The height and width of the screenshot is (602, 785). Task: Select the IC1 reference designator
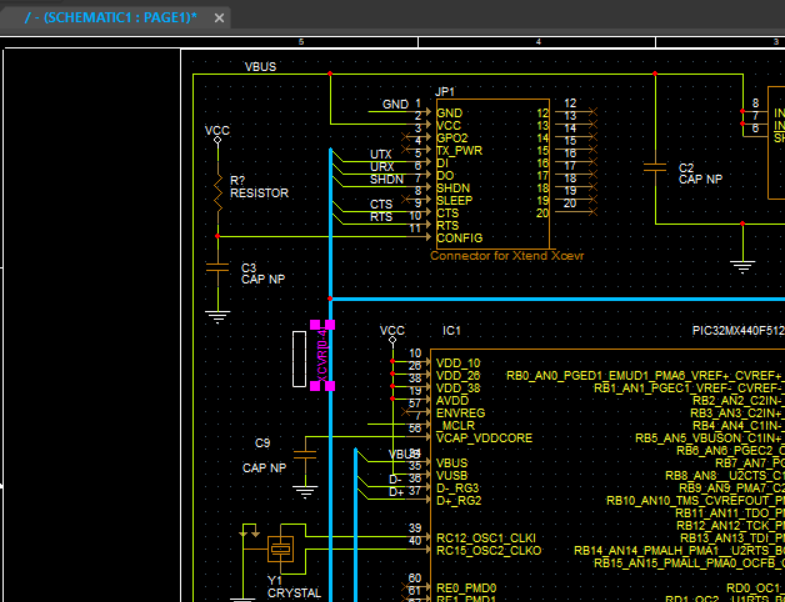pyautogui.click(x=451, y=331)
